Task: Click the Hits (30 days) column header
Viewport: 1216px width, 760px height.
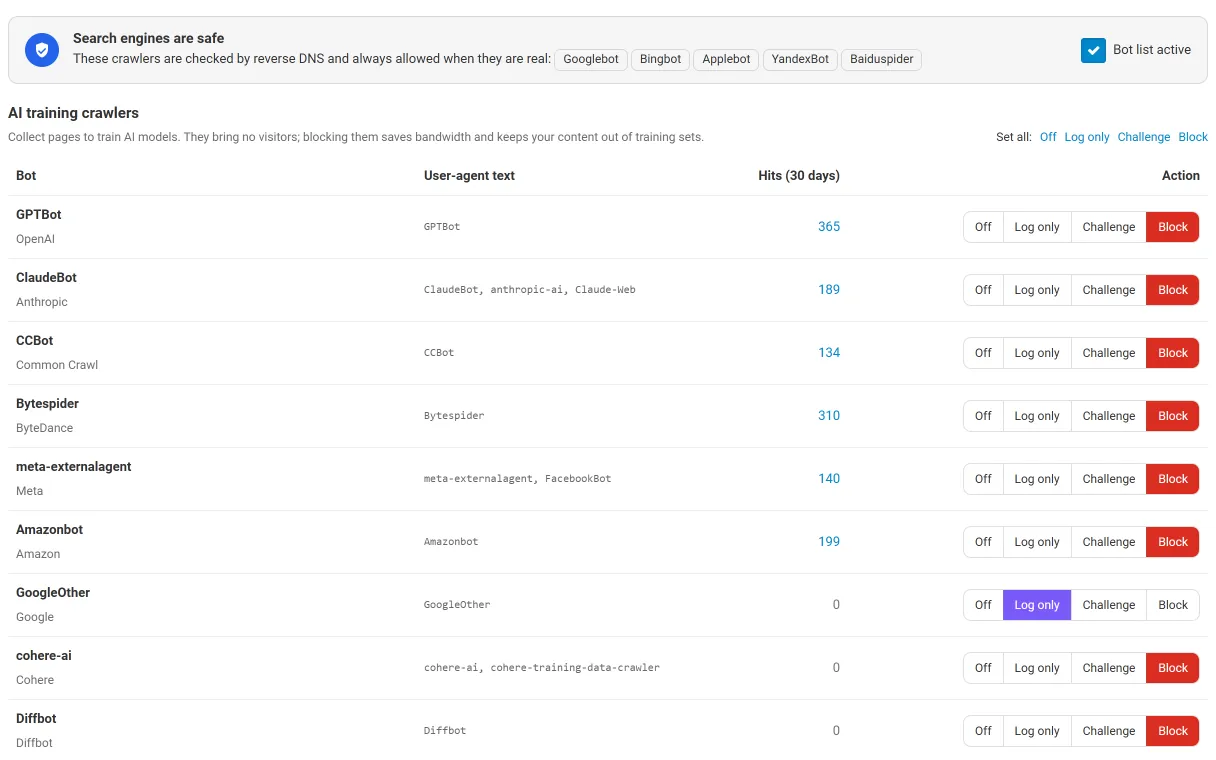Action: pyautogui.click(x=799, y=176)
